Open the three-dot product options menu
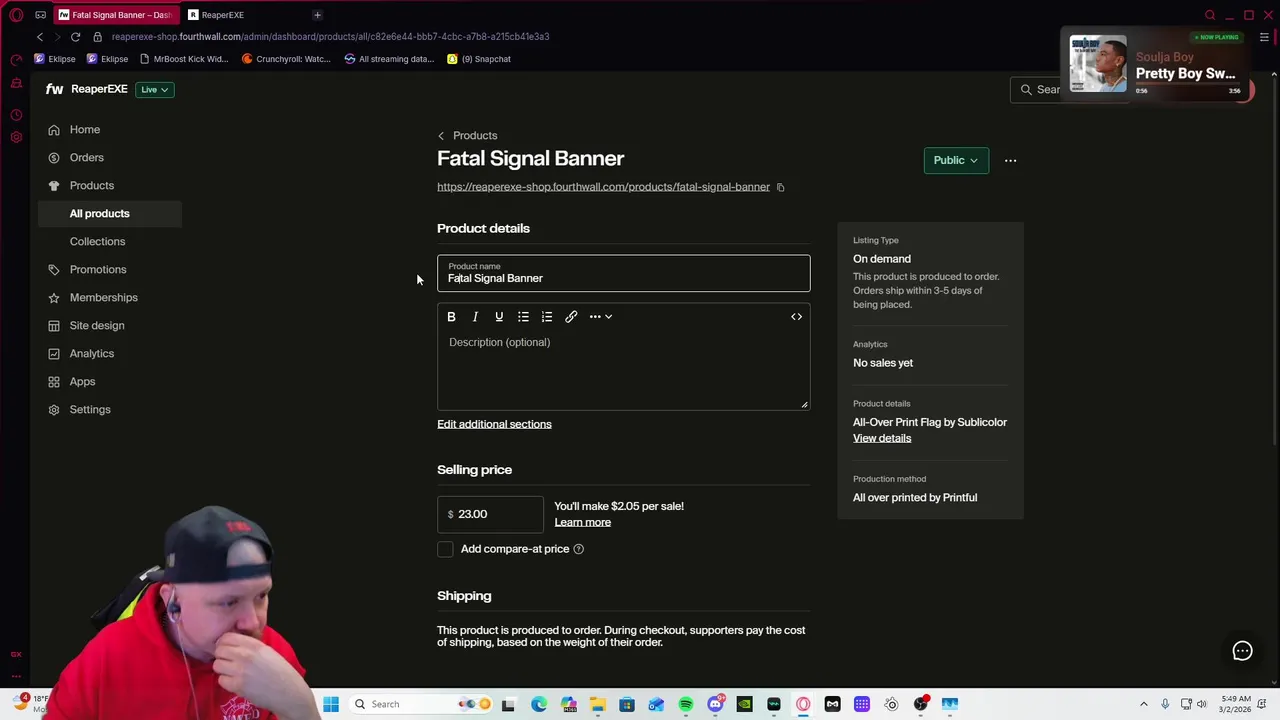 pyautogui.click(x=1010, y=160)
